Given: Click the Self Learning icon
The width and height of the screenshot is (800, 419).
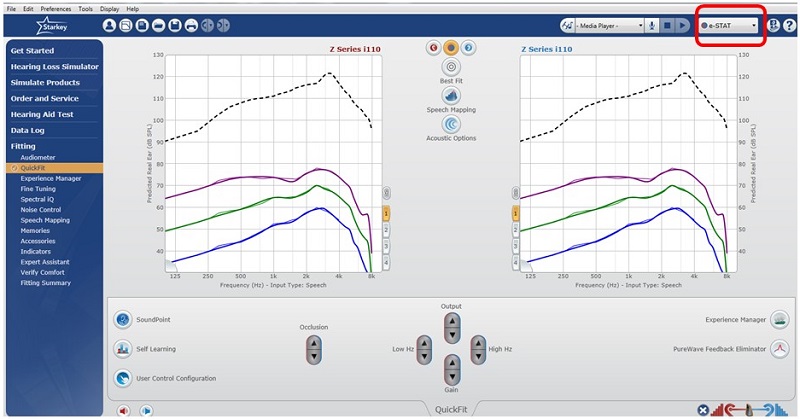Looking at the screenshot, I should (122, 349).
